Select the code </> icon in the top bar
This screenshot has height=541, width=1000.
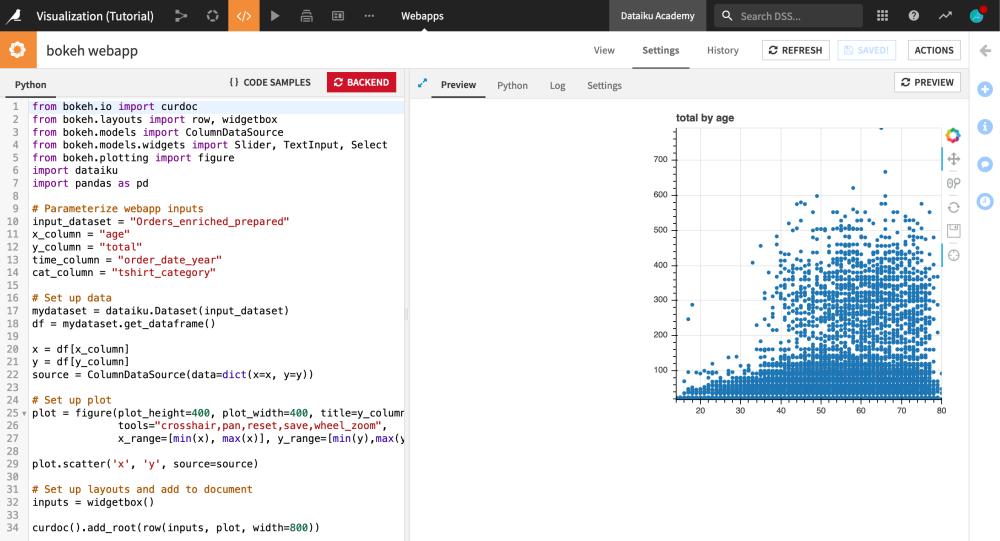pos(244,16)
